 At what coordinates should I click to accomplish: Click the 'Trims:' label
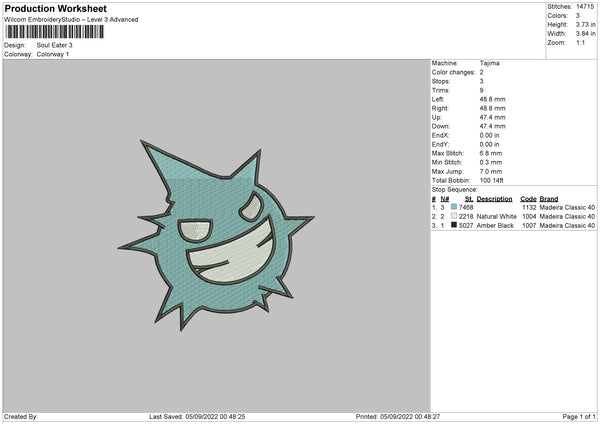pyautogui.click(x=440, y=90)
